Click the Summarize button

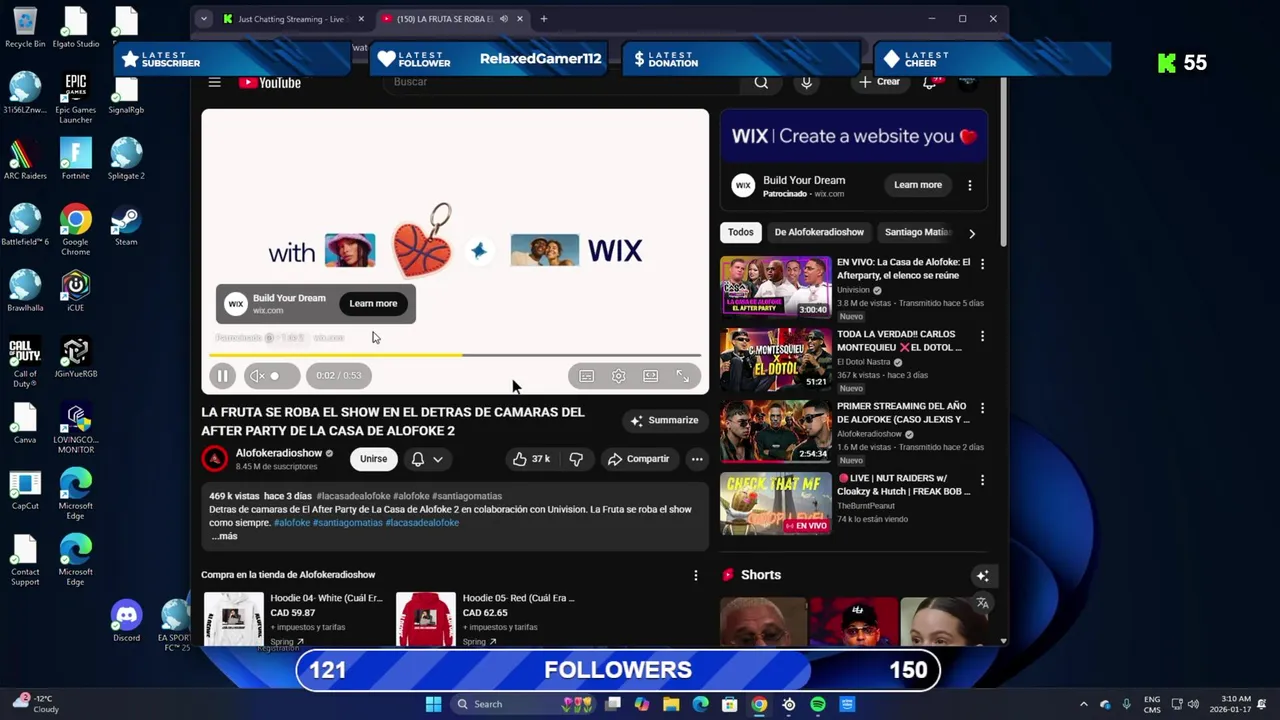(664, 421)
